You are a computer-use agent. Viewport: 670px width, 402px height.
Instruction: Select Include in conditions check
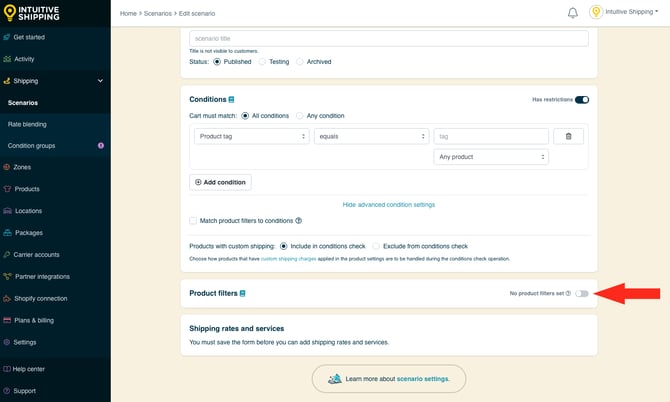click(283, 246)
